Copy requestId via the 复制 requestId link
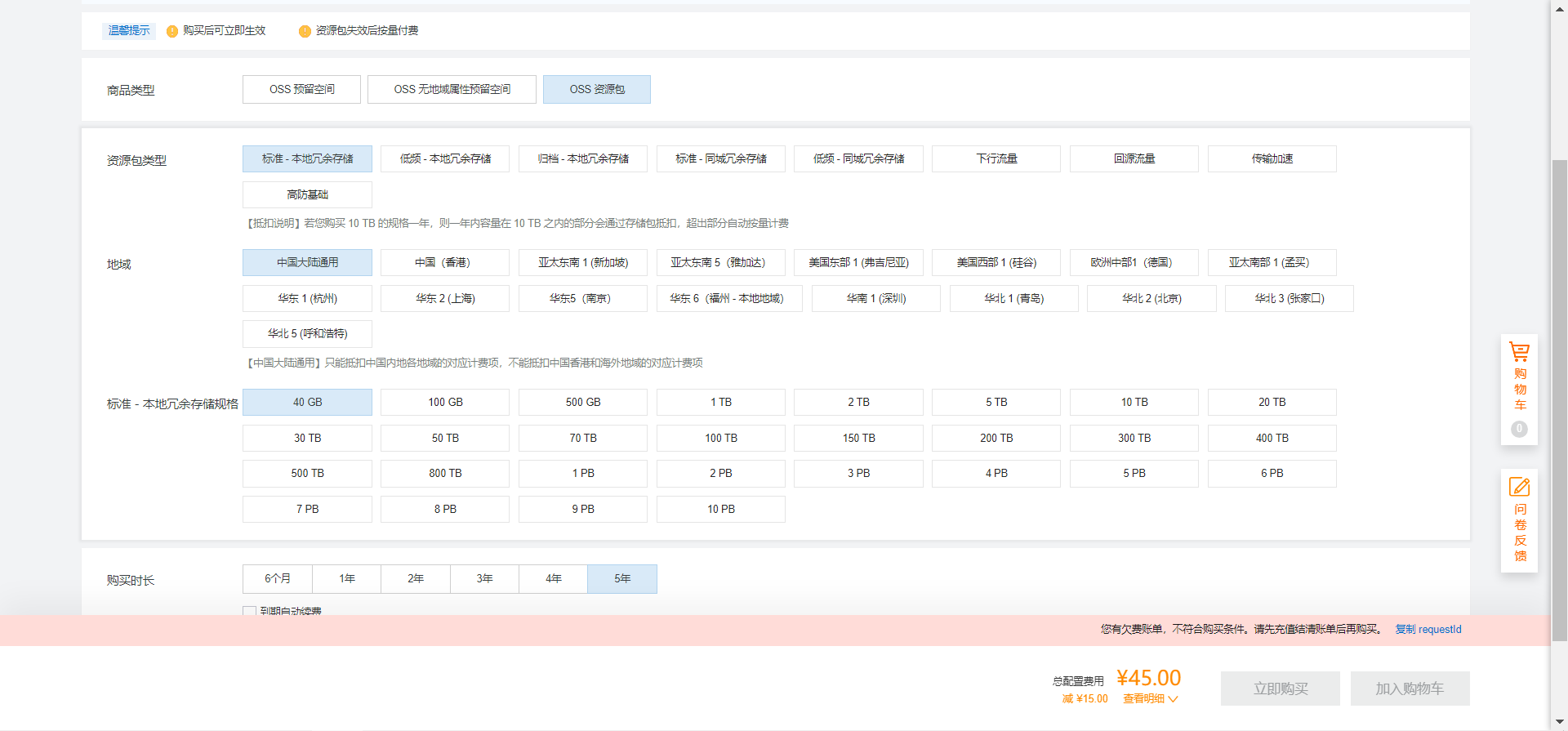The image size is (1568, 731). (1428, 630)
